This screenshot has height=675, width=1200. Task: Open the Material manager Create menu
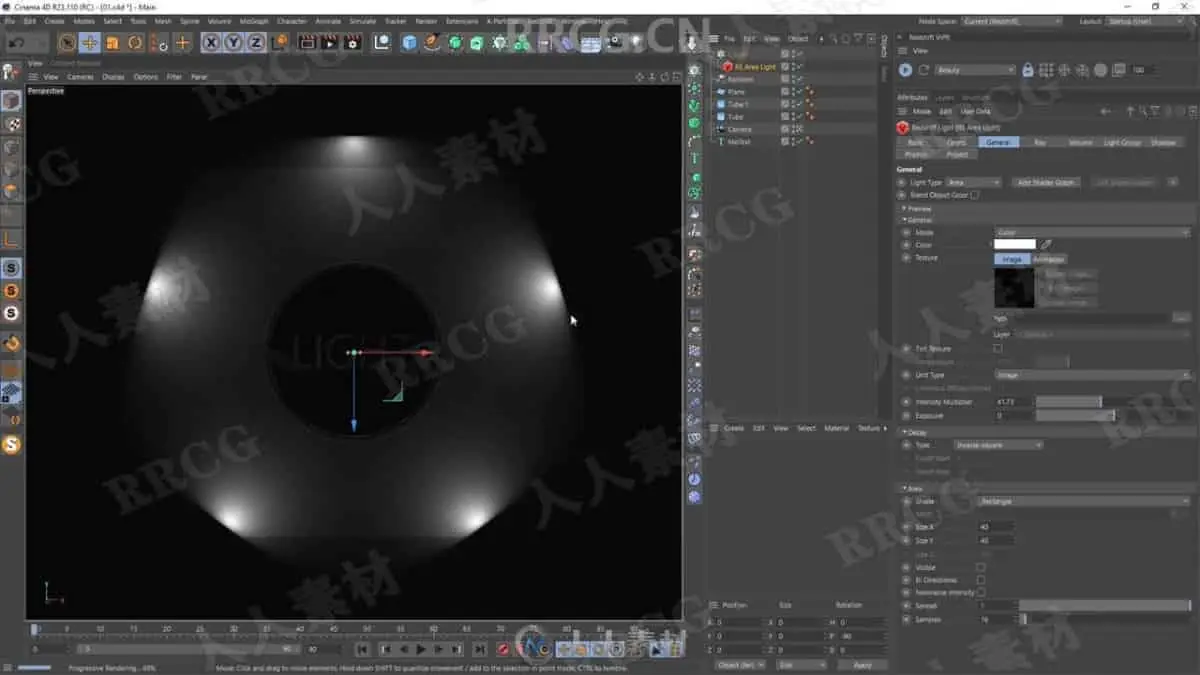(x=733, y=428)
